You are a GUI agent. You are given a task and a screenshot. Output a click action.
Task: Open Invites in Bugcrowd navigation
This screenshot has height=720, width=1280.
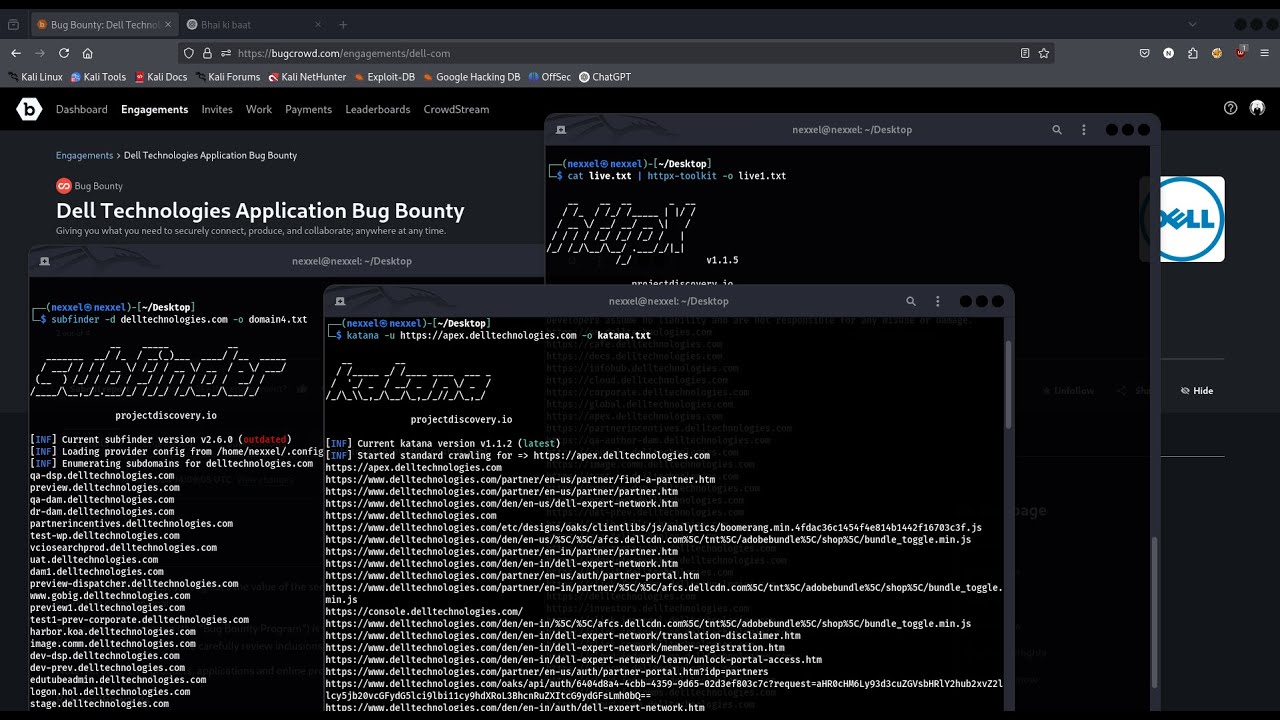coord(217,109)
